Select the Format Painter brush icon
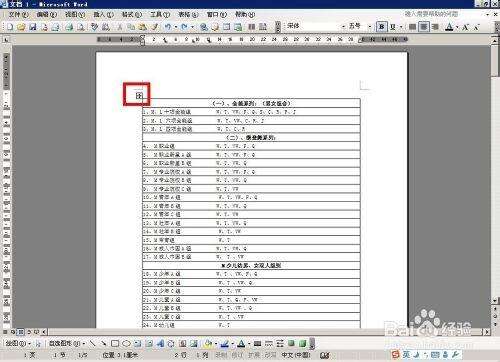This screenshot has height=362, width=500. [x=154, y=27]
